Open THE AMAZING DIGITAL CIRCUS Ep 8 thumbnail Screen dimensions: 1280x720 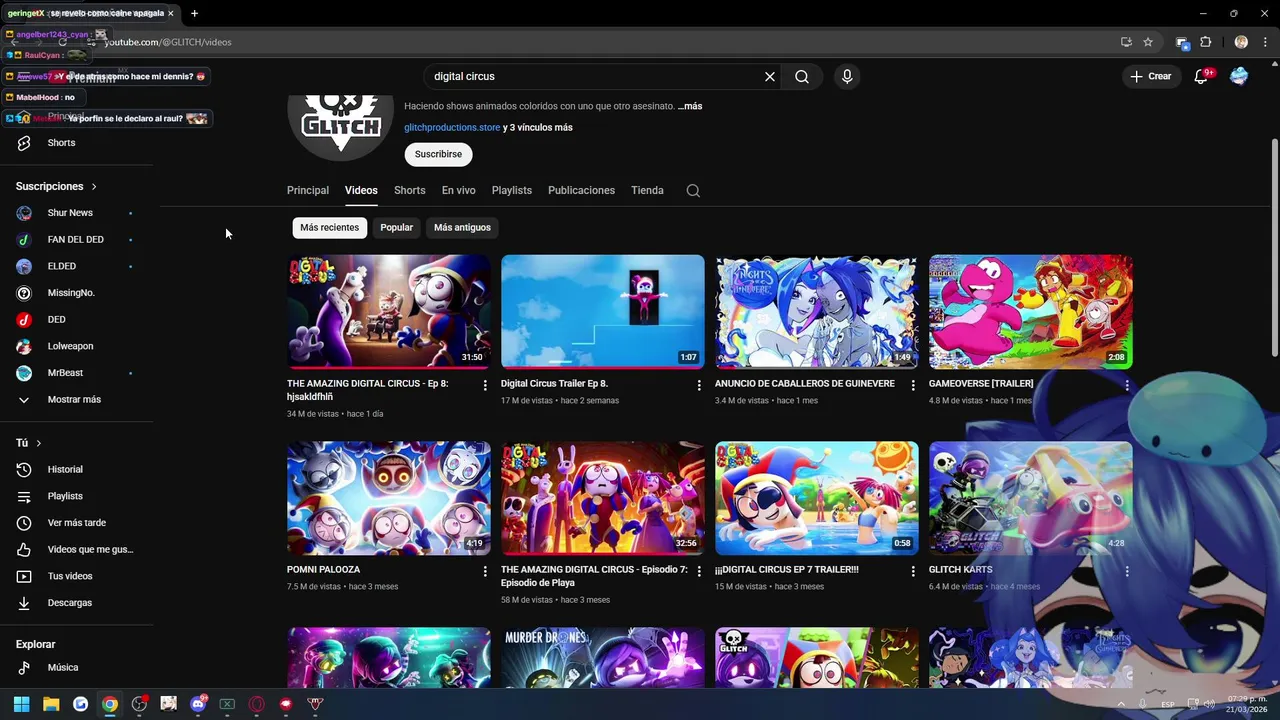389,311
